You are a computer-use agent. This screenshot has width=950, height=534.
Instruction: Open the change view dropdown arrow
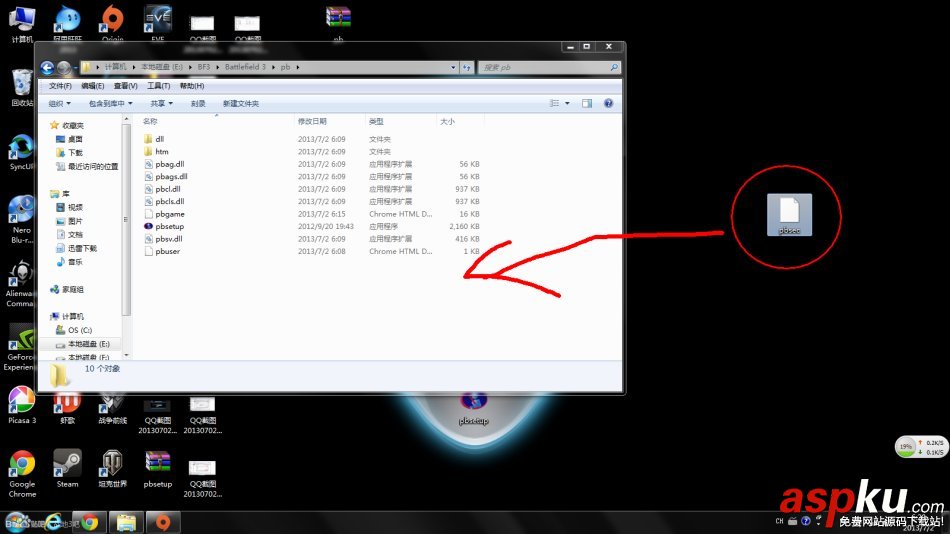pyautogui.click(x=567, y=104)
